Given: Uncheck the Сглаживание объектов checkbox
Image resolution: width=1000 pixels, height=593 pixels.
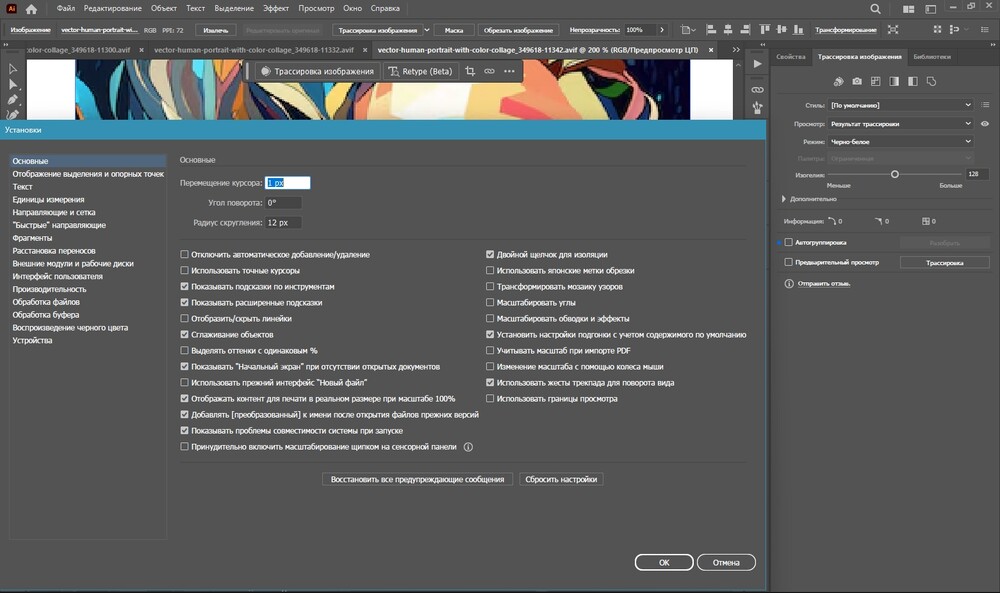Looking at the screenshot, I should tap(184, 335).
